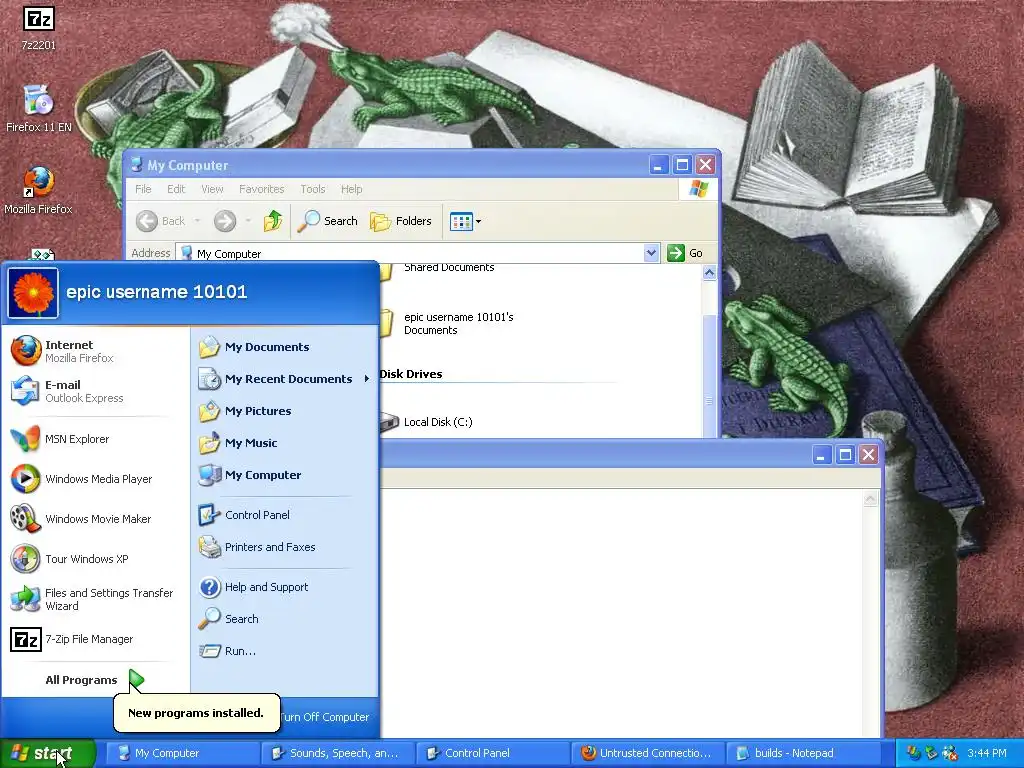Image resolution: width=1024 pixels, height=768 pixels.
Task: Expand All Programs list
Action: pyautogui.click(x=95, y=680)
